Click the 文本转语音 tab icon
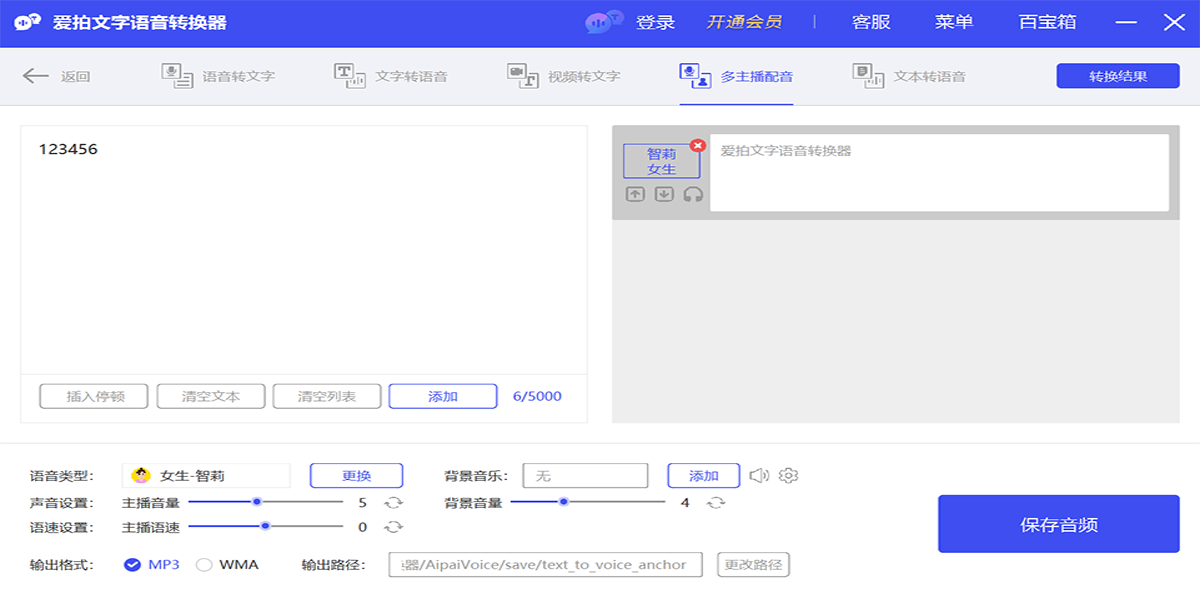 click(868, 76)
